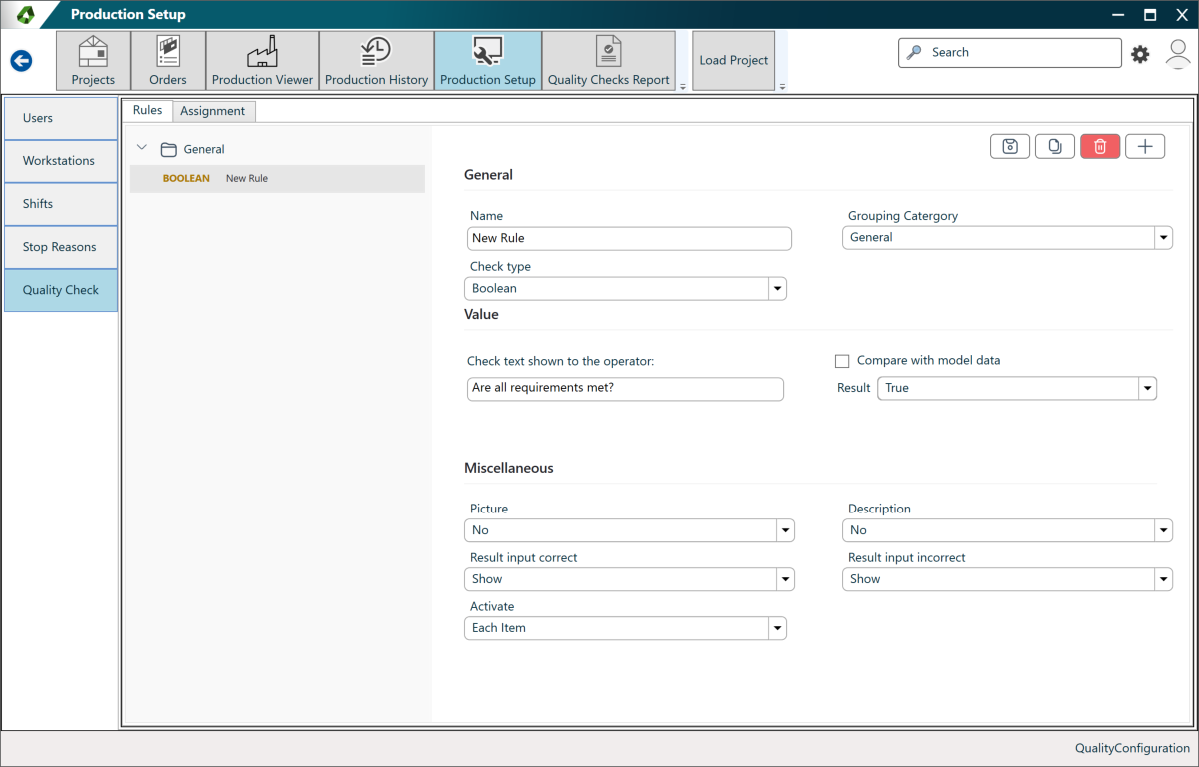
Task: Switch to the Assignment tab
Action: coord(213,111)
